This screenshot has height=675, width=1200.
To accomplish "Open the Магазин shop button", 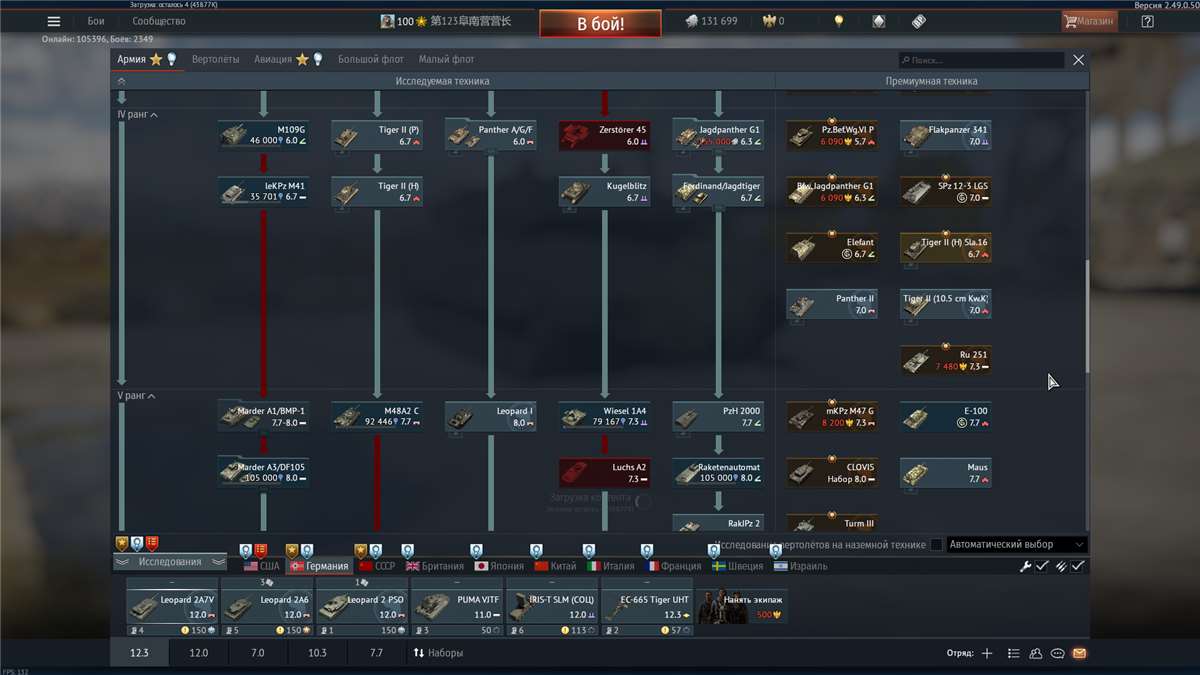I will 1089,21.
